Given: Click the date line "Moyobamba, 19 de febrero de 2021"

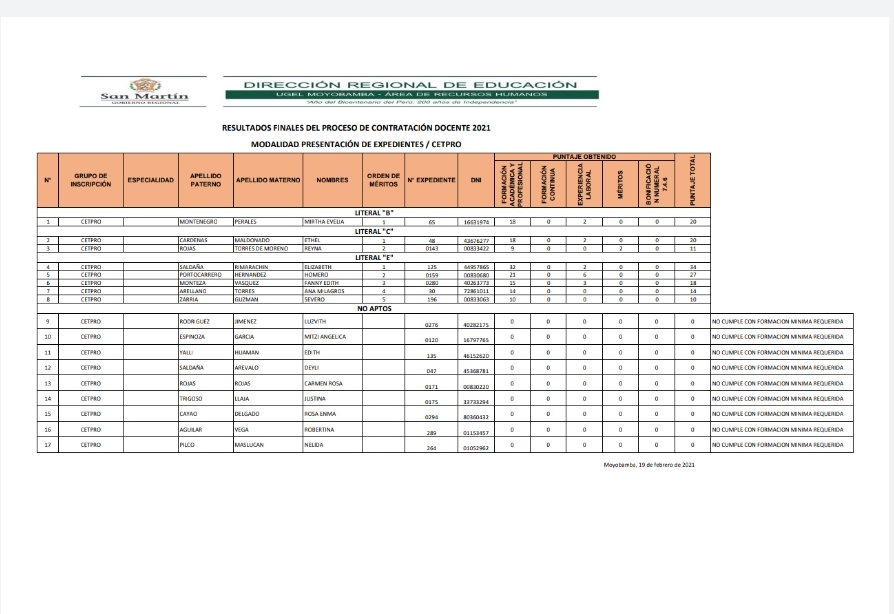Looking at the screenshot, I should click(649, 465).
